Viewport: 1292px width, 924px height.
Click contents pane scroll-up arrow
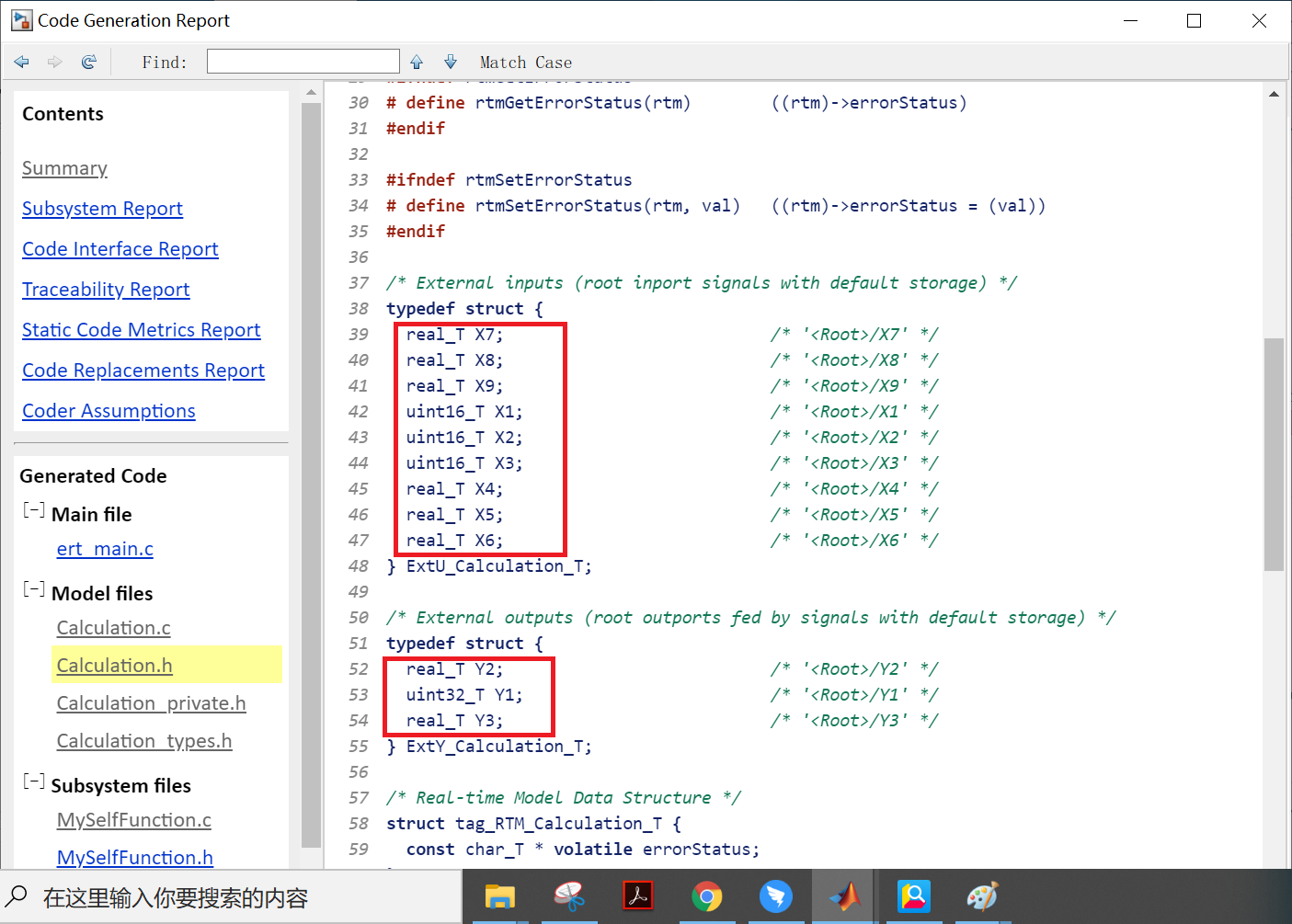pyautogui.click(x=311, y=93)
